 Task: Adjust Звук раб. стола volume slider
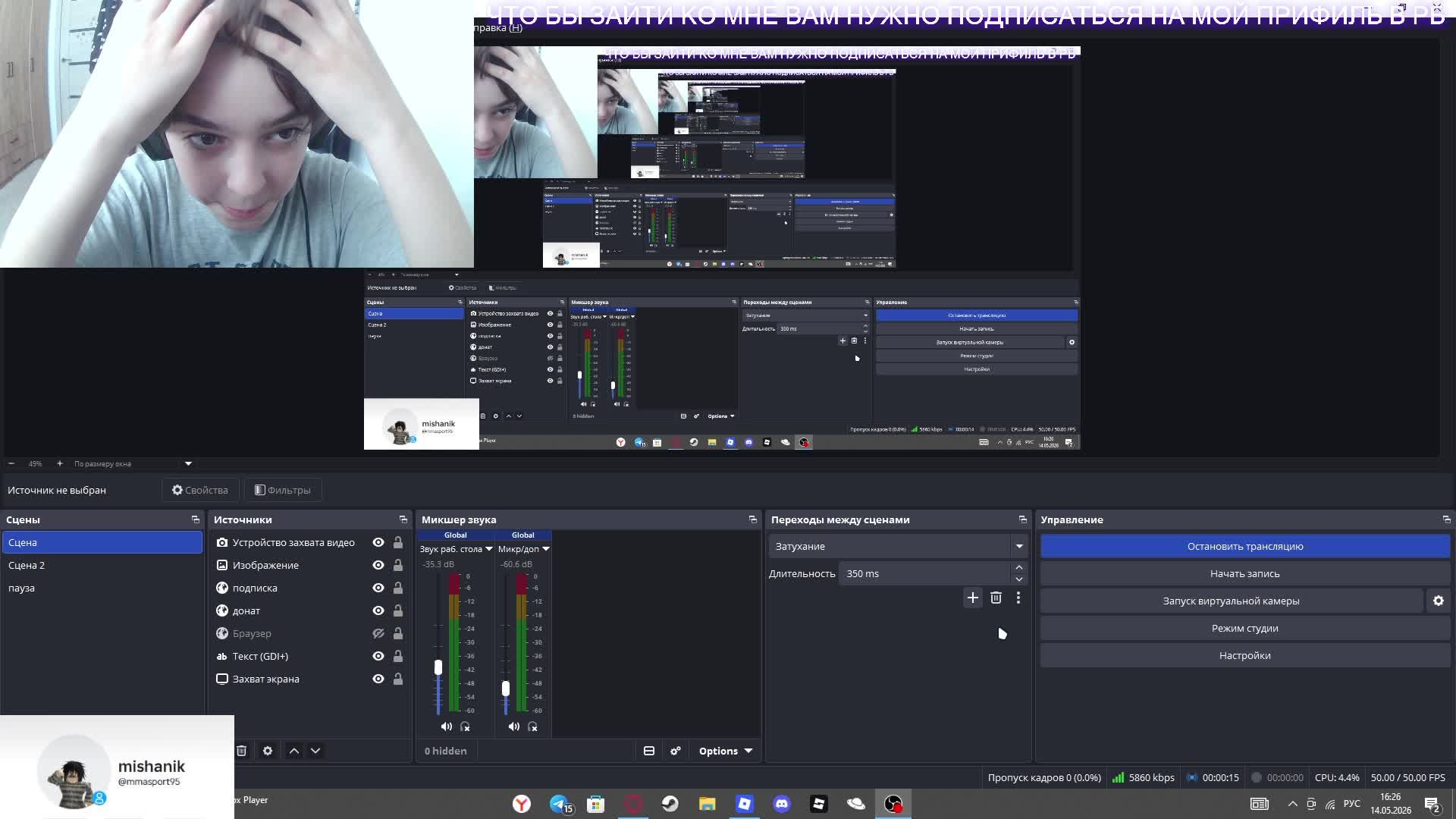click(438, 667)
